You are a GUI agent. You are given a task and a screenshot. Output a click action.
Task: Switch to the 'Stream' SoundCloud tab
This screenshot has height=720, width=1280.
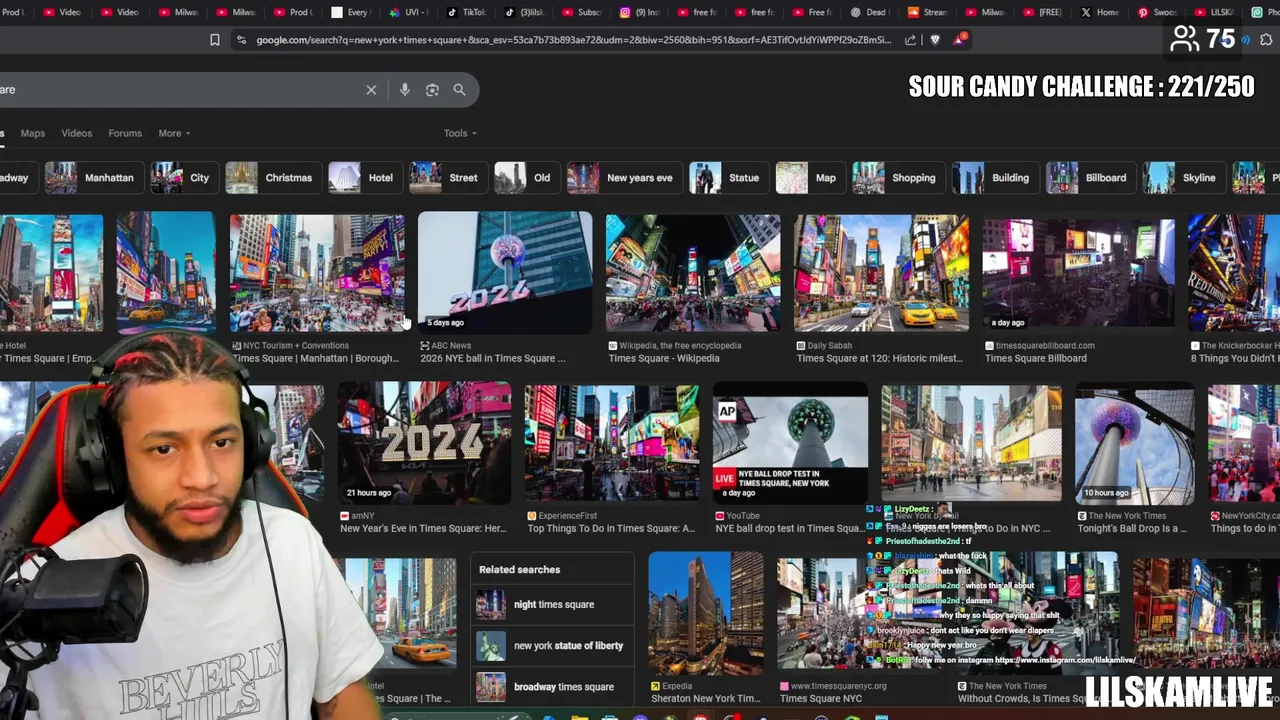tap(926, 12)
